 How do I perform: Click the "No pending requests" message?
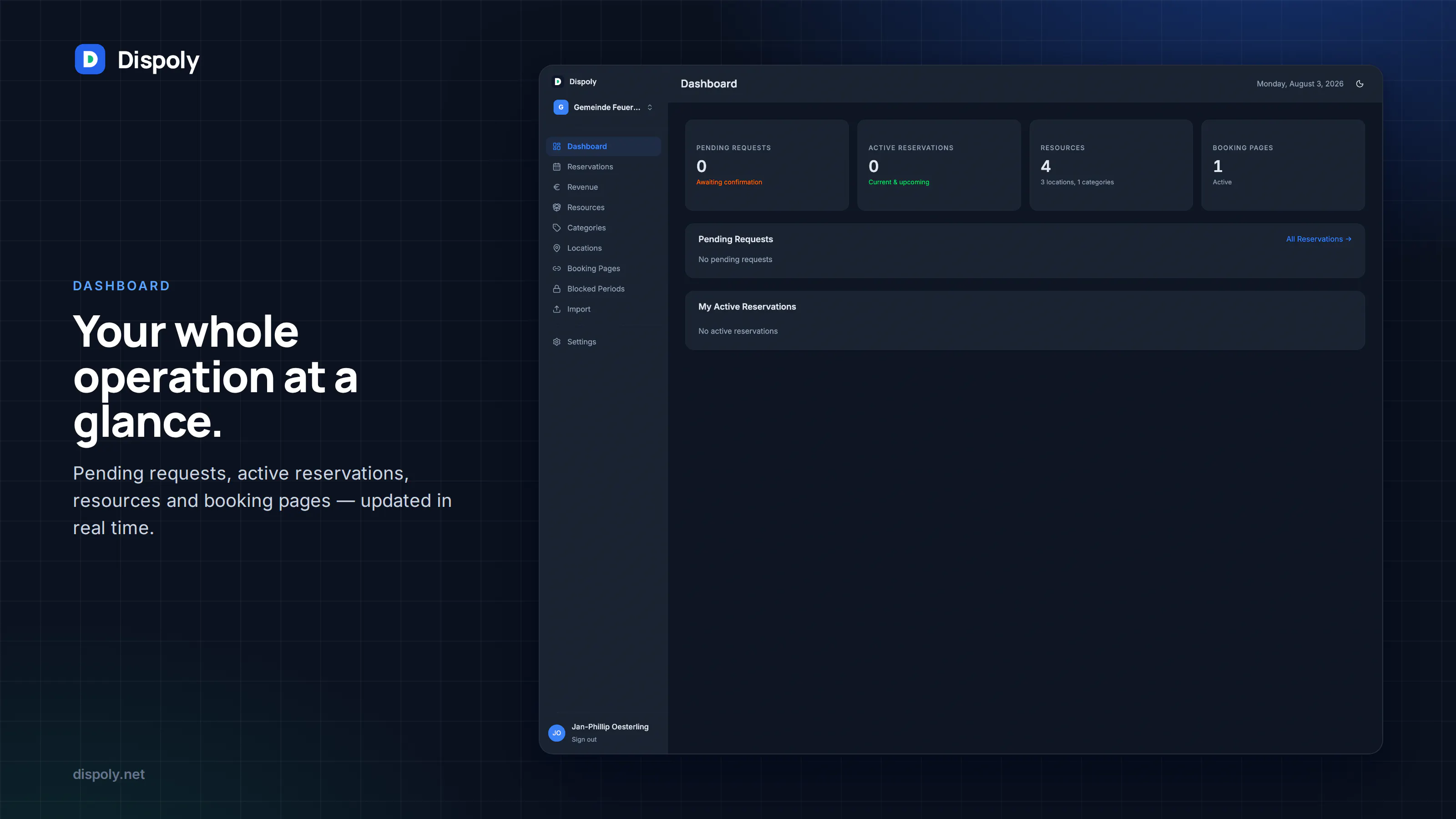[735, 259]
